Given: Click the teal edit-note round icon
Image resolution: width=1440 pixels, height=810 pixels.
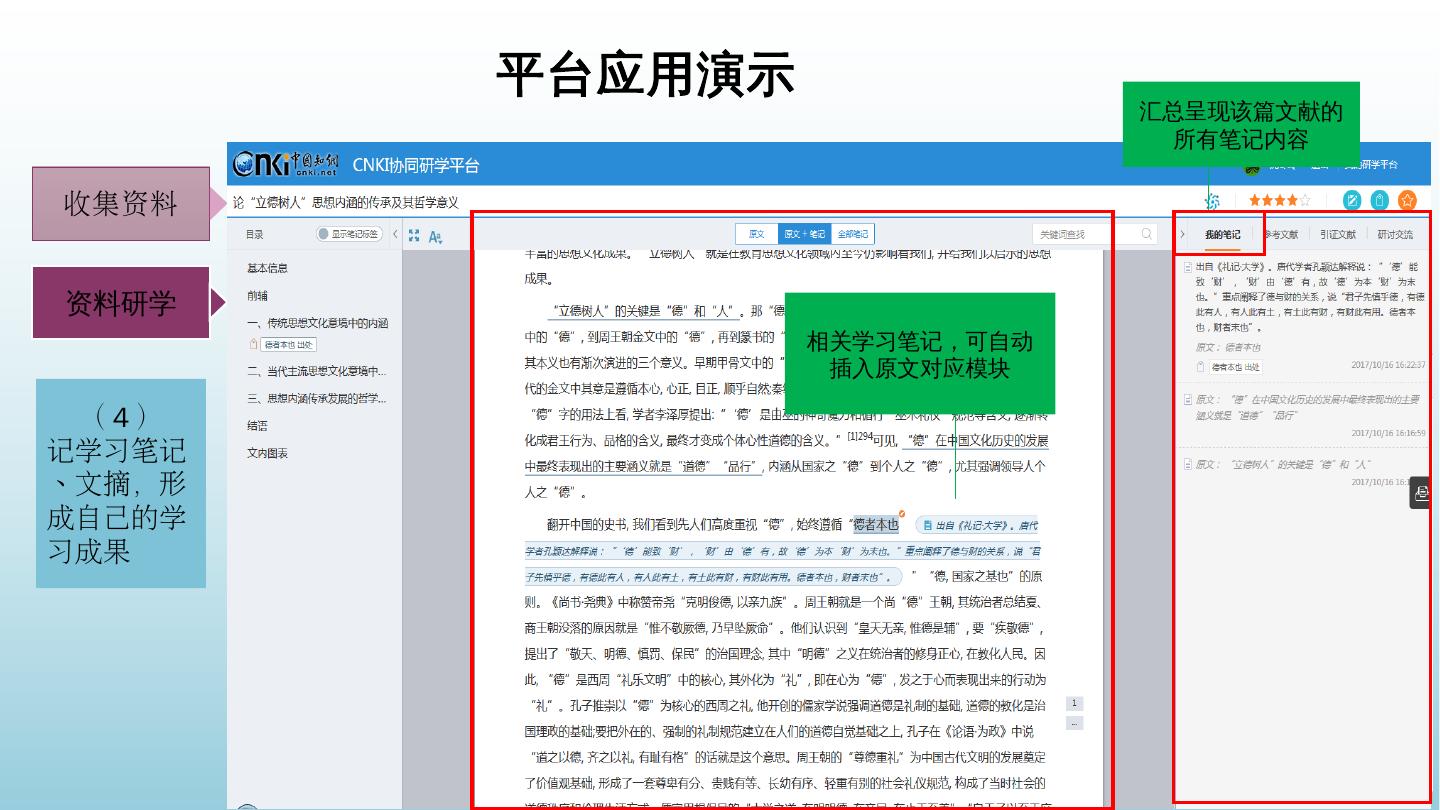Looking at the screenshot, I should click(1352, 200).
